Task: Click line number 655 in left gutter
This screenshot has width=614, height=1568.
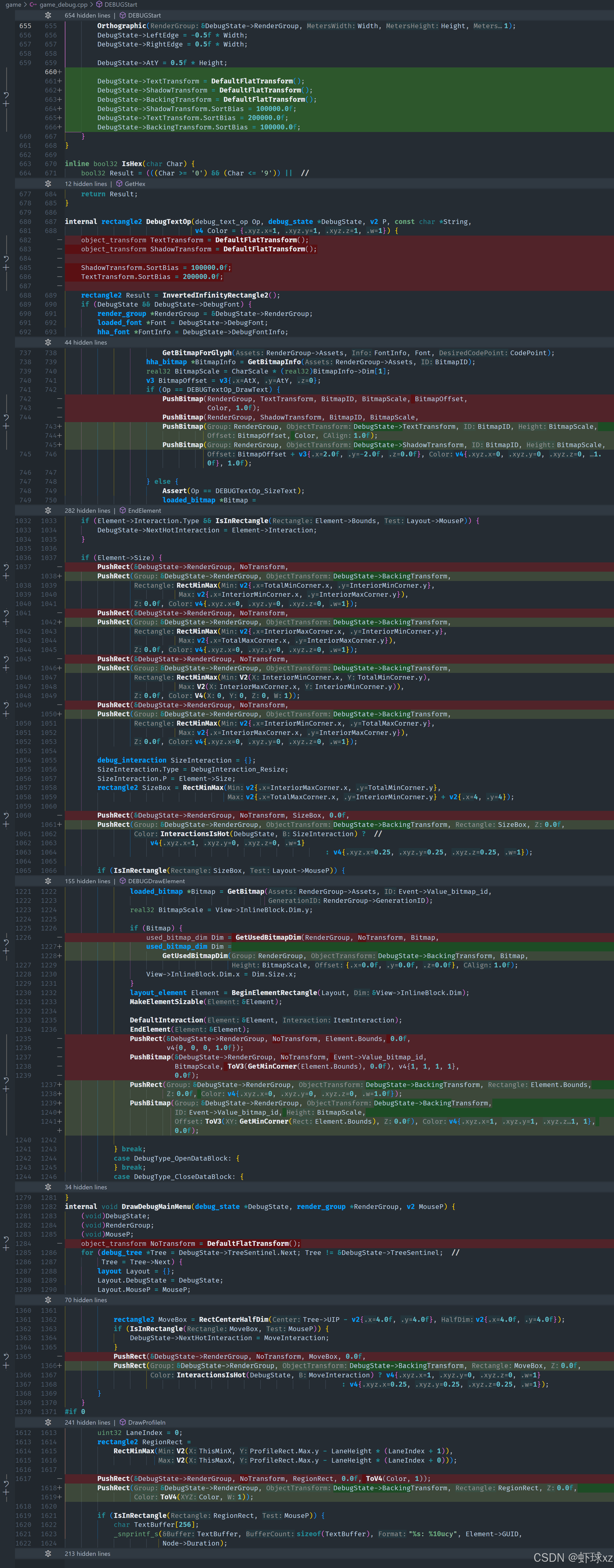Action: 25,26
